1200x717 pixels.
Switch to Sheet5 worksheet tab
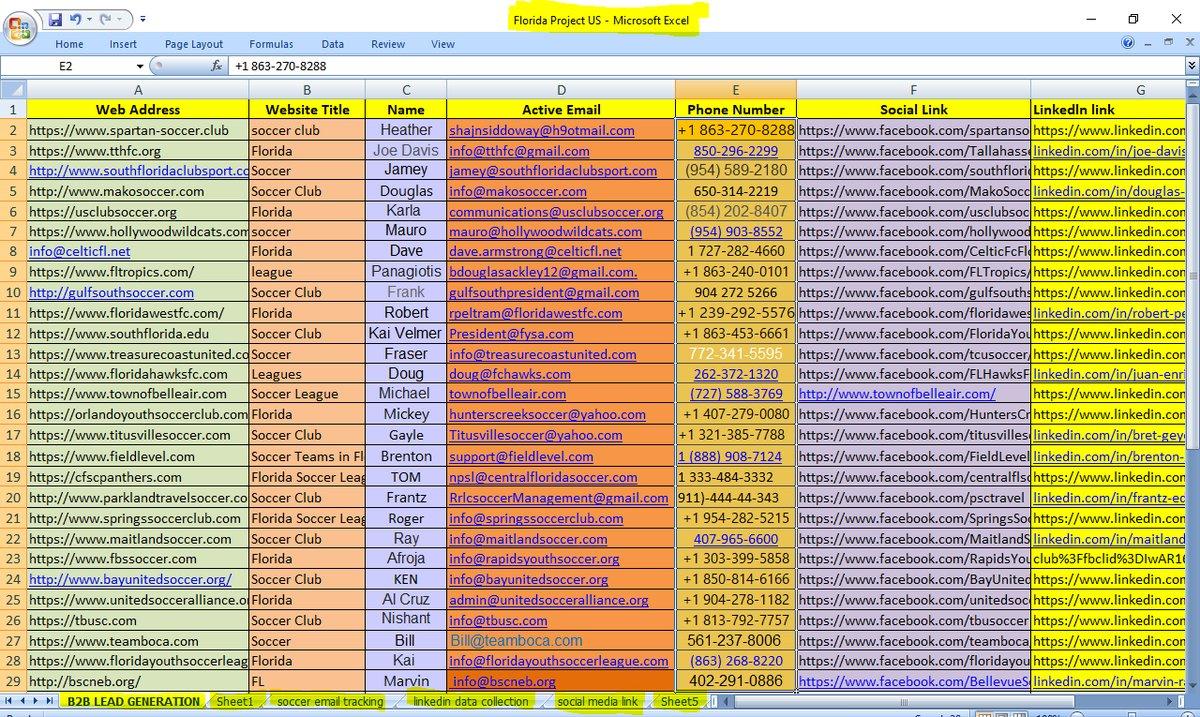tap(679, 702)
